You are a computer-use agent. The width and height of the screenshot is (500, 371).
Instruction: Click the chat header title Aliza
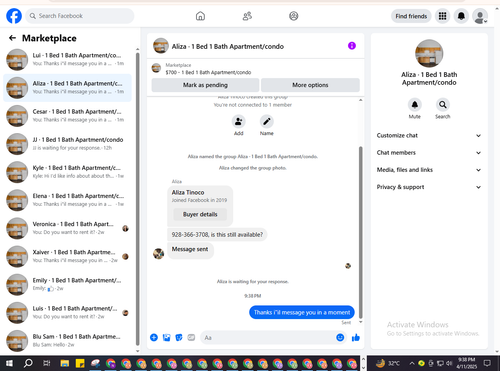tap(228, 46)
